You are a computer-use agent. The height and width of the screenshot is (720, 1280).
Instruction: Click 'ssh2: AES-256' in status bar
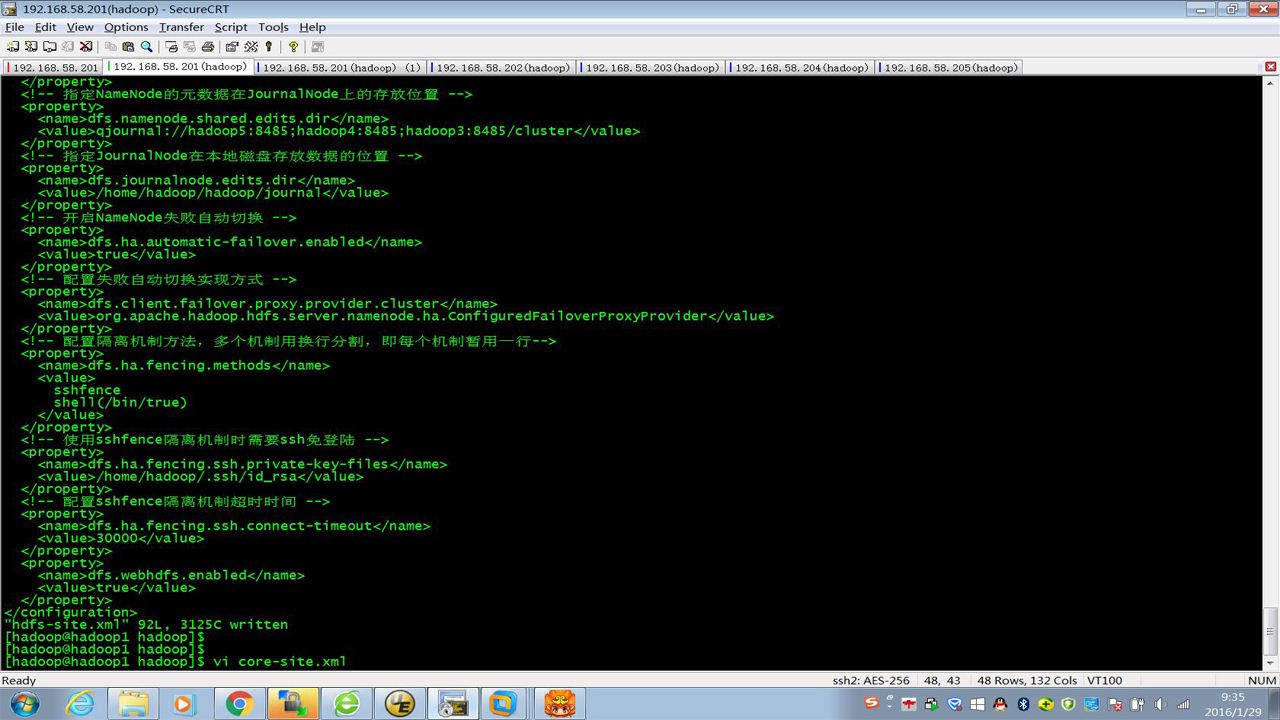871,681
